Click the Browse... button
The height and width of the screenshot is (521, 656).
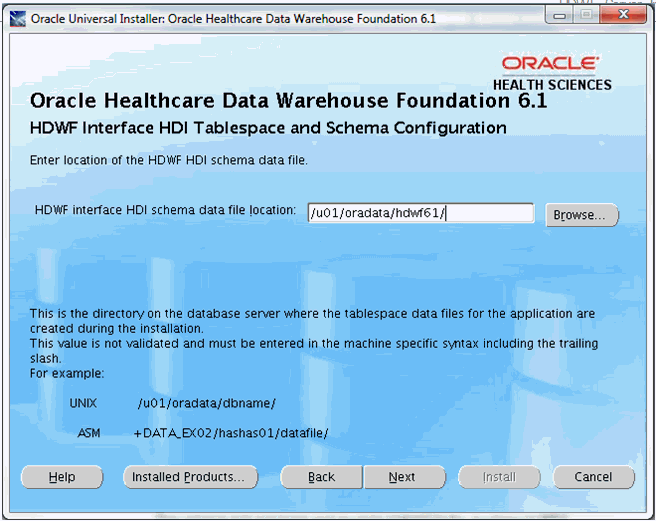582,215
